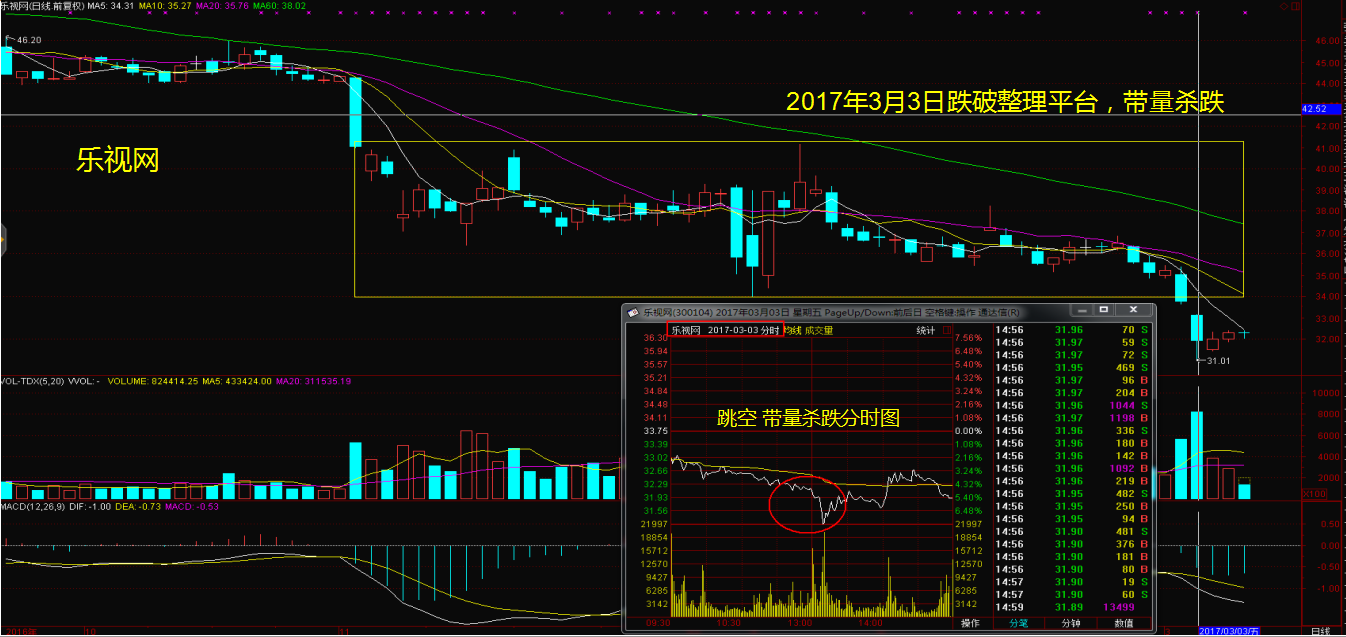
Task: Select the tick row with volume 1092
Action: tap(1071, 468)
